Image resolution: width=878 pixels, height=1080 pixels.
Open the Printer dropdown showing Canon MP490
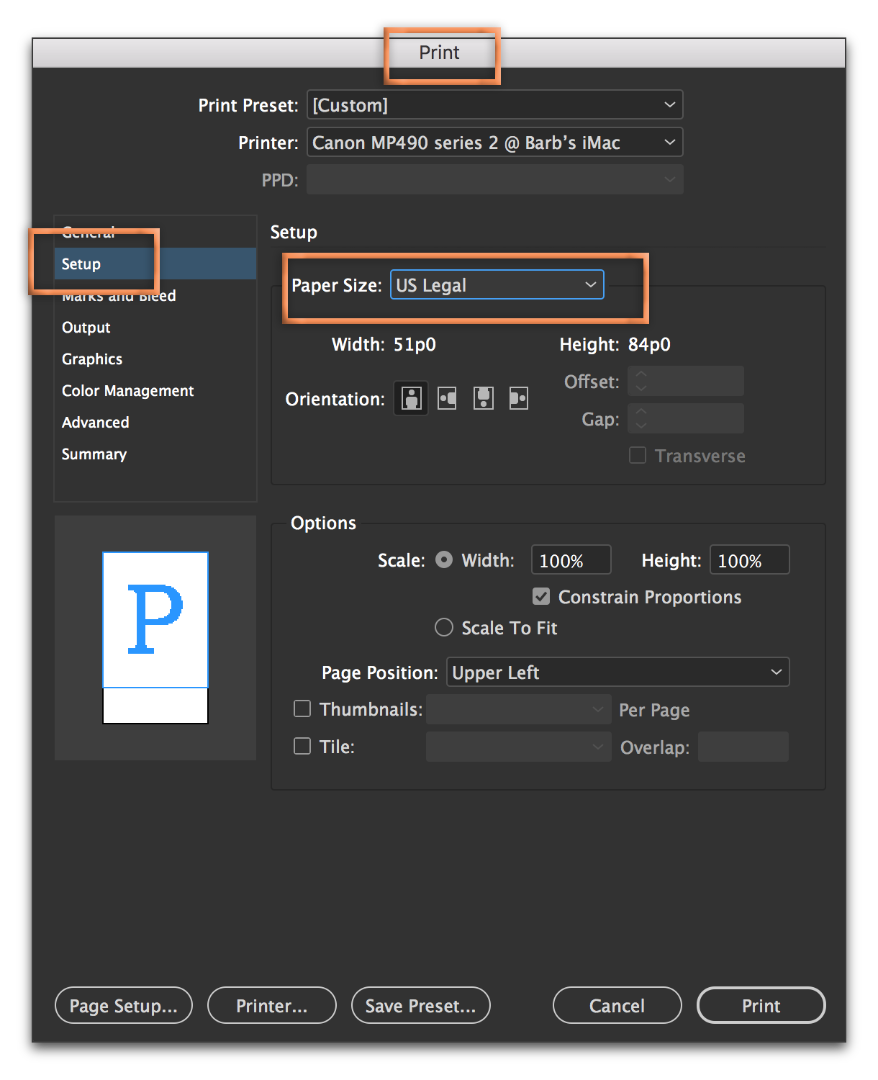[x=494, y=143]
